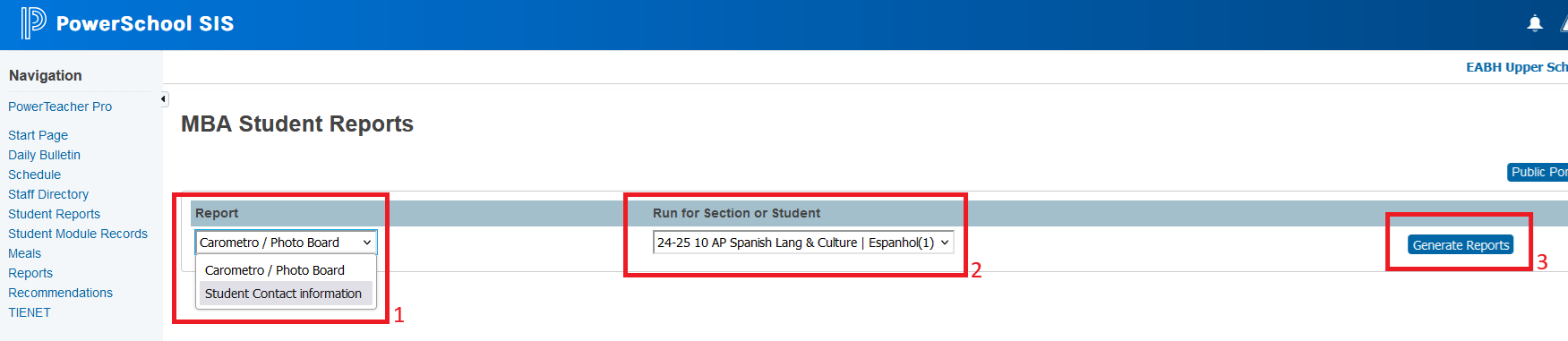The image size is (1568, 341).
Task: Open the Report dropdown
Action: [x=287, y=243]
